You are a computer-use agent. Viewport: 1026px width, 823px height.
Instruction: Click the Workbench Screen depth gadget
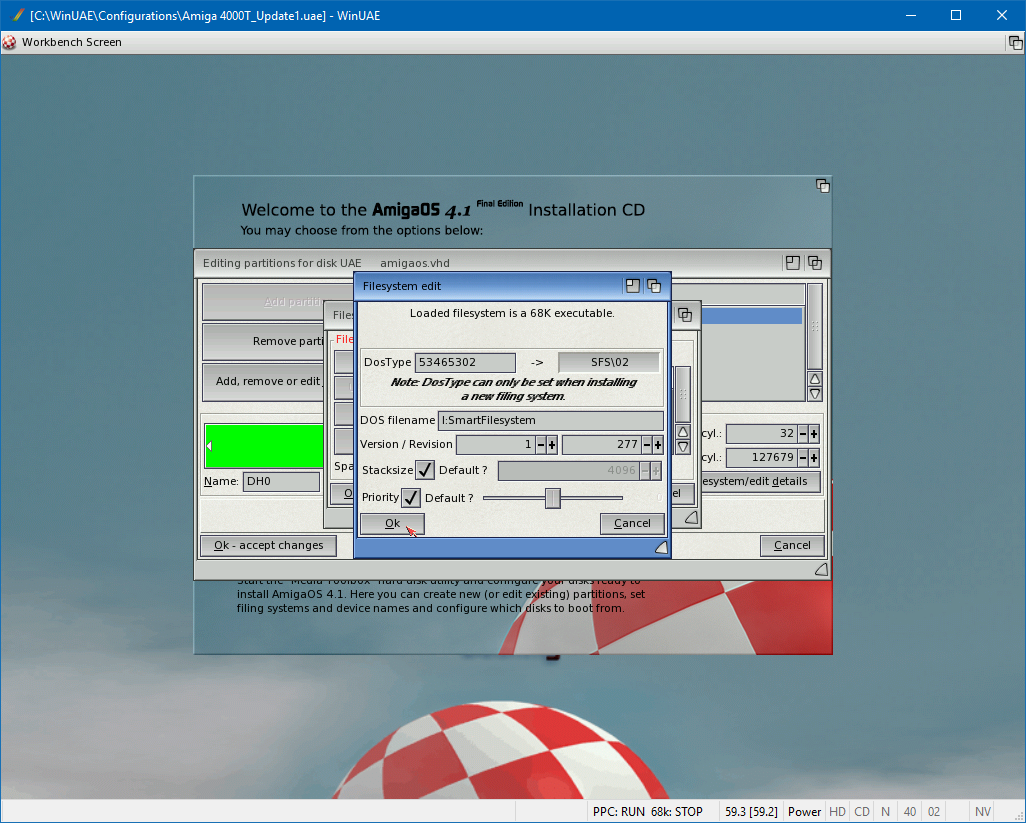click(x=1014, y=42)
